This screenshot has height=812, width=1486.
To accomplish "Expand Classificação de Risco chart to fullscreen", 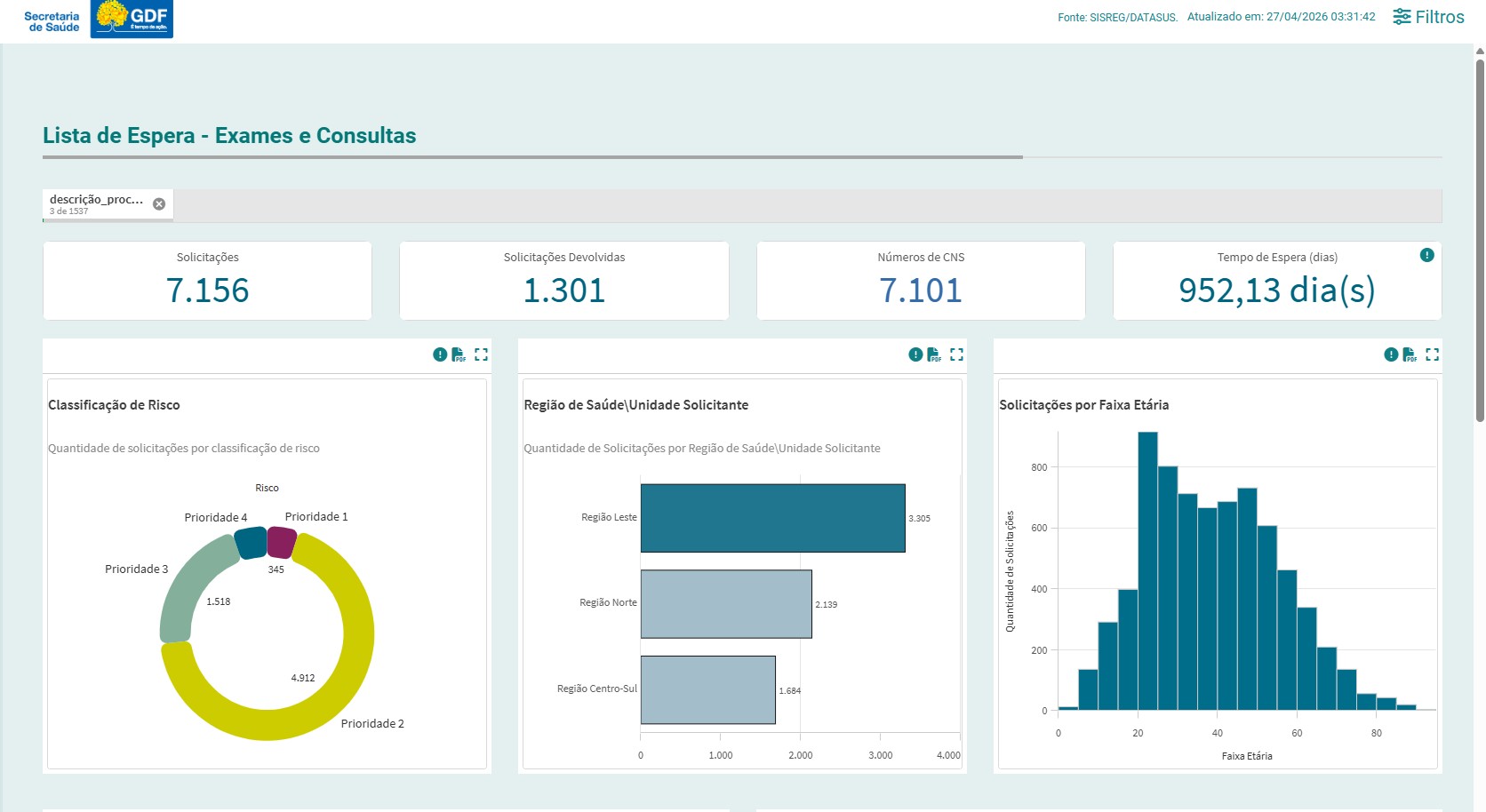I will [481, 354].
